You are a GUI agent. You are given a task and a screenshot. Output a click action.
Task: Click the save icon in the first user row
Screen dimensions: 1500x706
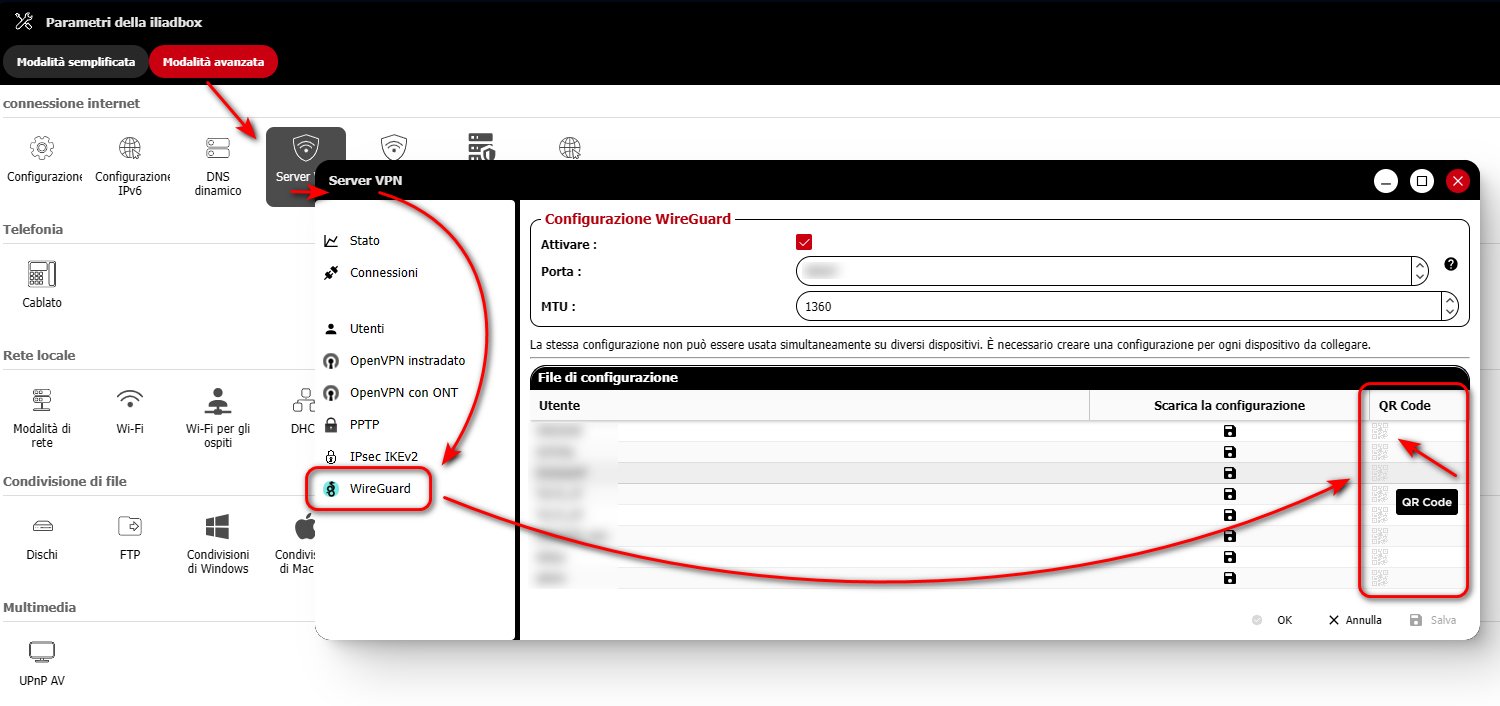pyautogui.click(x=1229, y=431)
